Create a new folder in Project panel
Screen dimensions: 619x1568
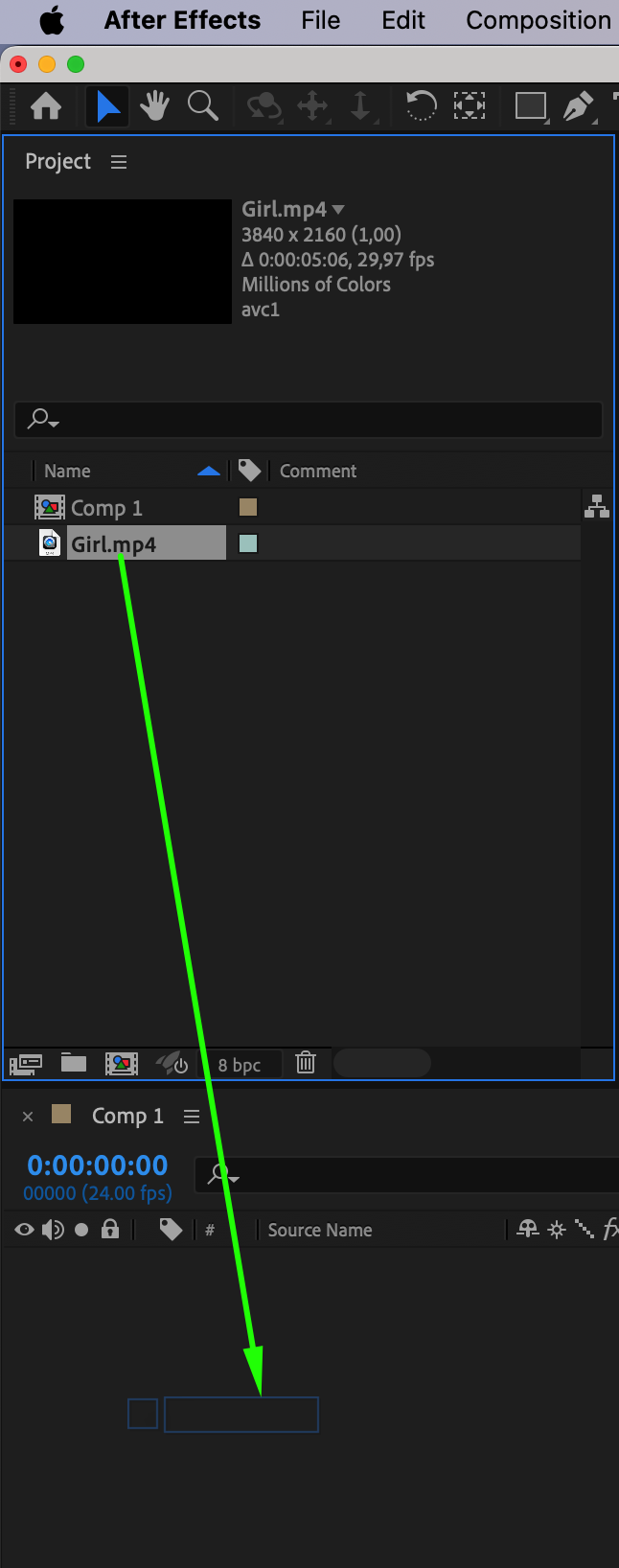point(74,1062)
